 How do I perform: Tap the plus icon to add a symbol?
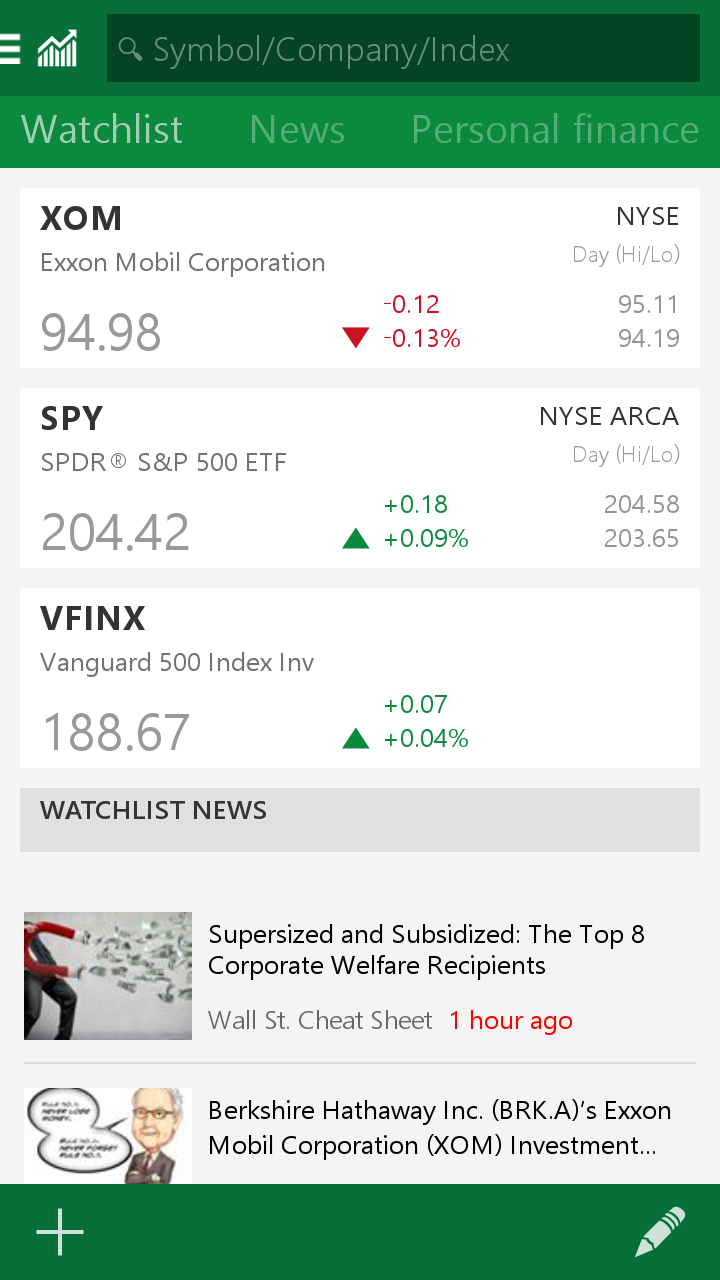pyautogui.click(x=60, y=1232)
